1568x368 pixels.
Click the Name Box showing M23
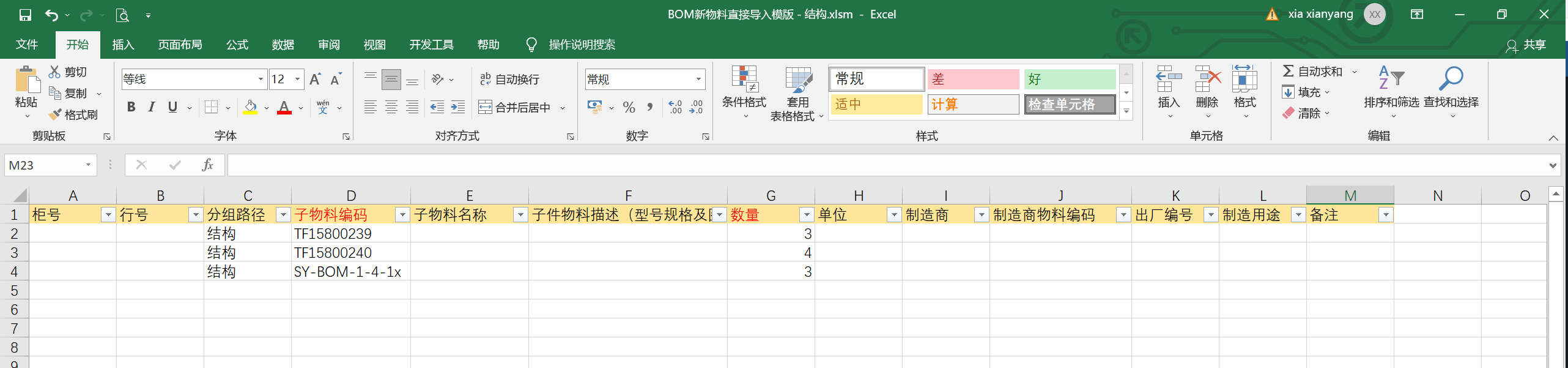[44, 165]
